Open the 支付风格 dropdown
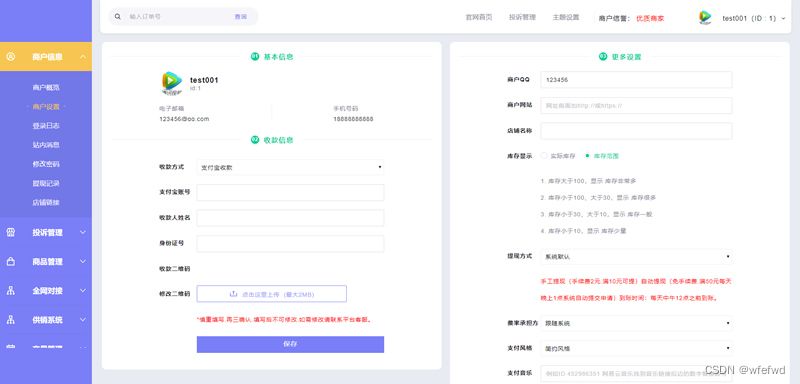Viewport: 800px width, 384px height. point(636,348)
